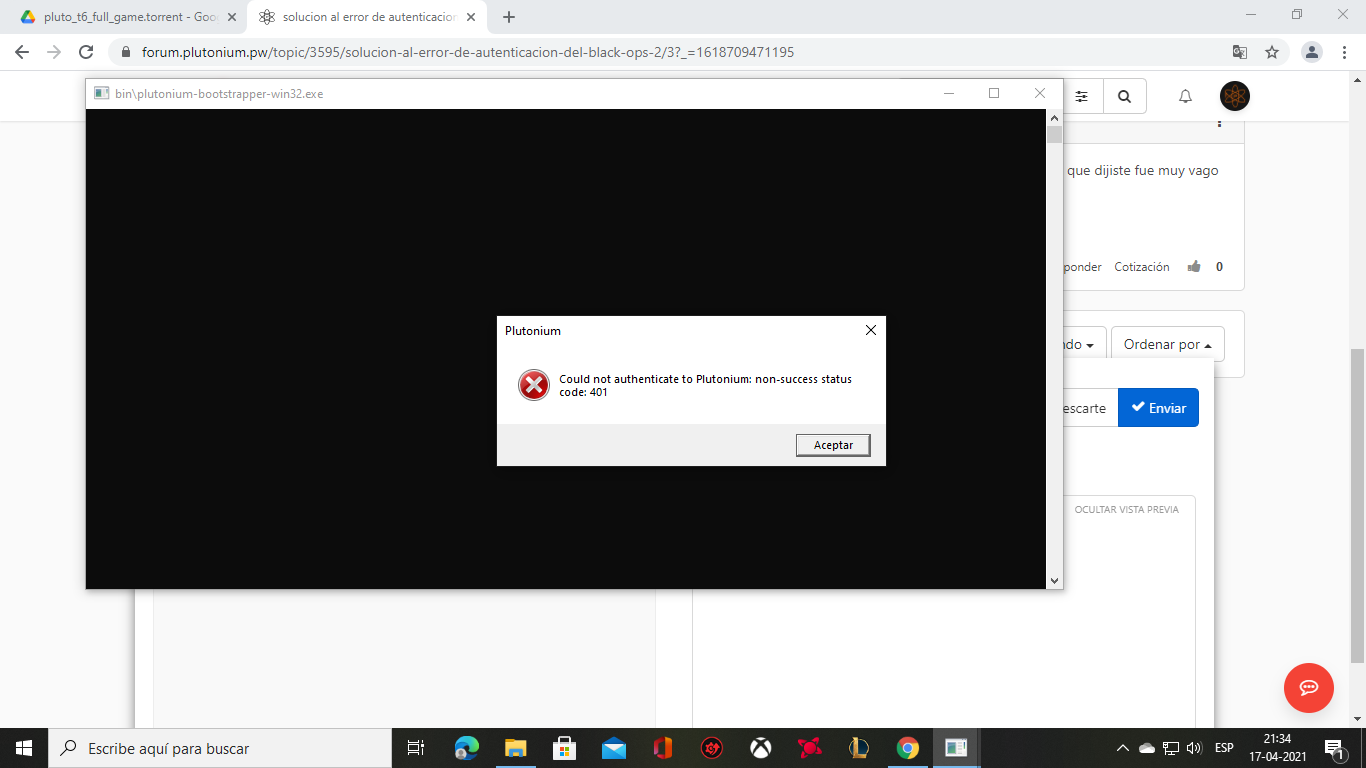This screenshot has height=768, width=1366.
Task: Open Microsoft Edge from taskbar
Action: [x=466, y=748]
